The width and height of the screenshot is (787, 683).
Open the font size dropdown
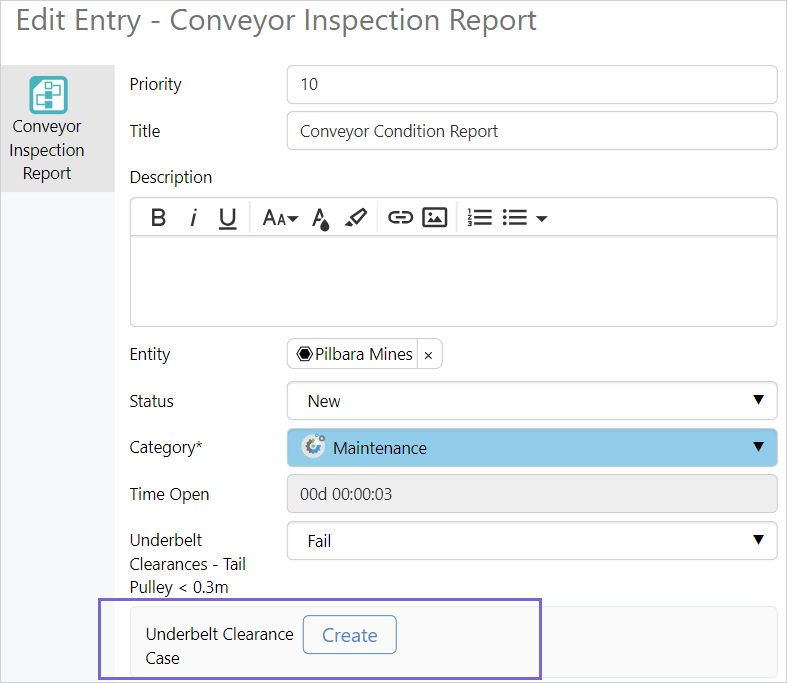tap(279, 217)
